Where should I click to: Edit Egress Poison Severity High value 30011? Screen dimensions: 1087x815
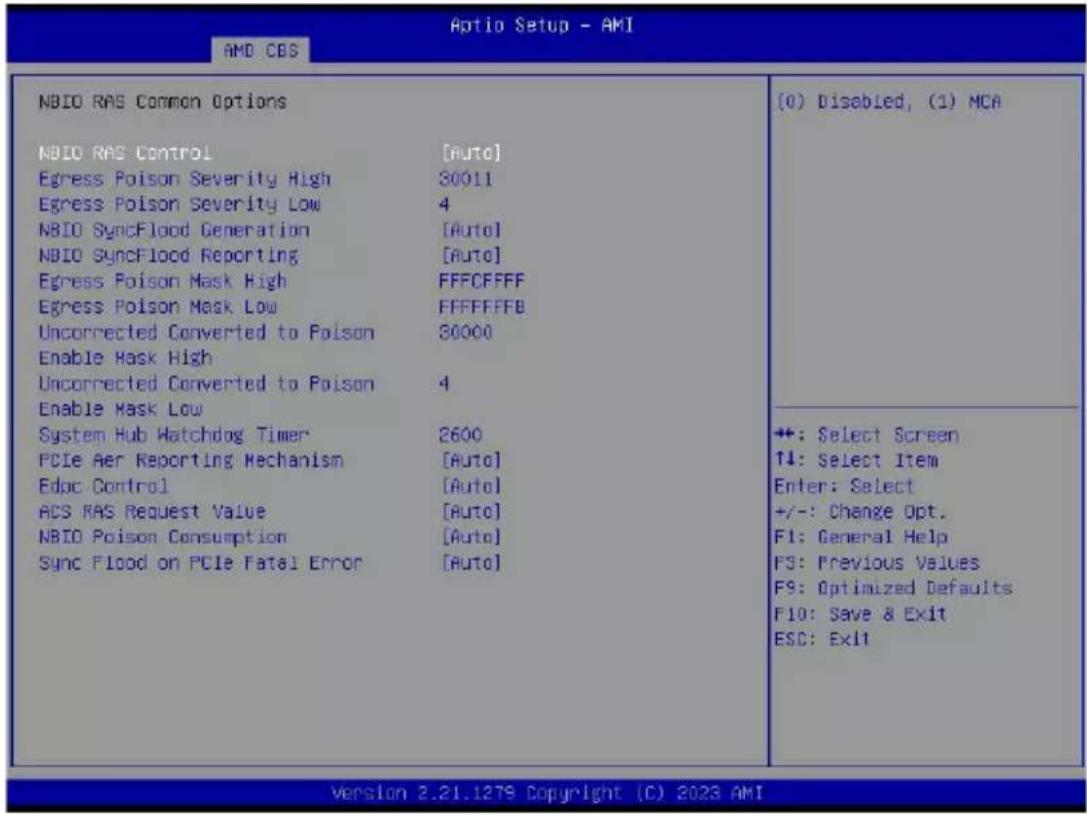click(x=465, y=179)
